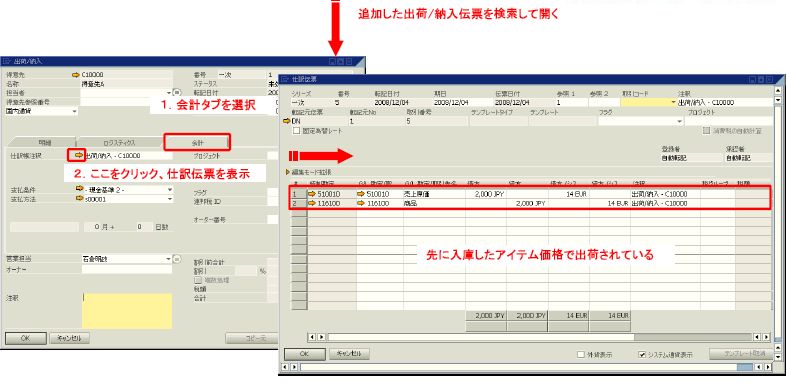Viewport: 787px width, 384px height.
Task: Click the 注釈 field showing 出荷/納入 - C10000
Action: click(725, 102)
